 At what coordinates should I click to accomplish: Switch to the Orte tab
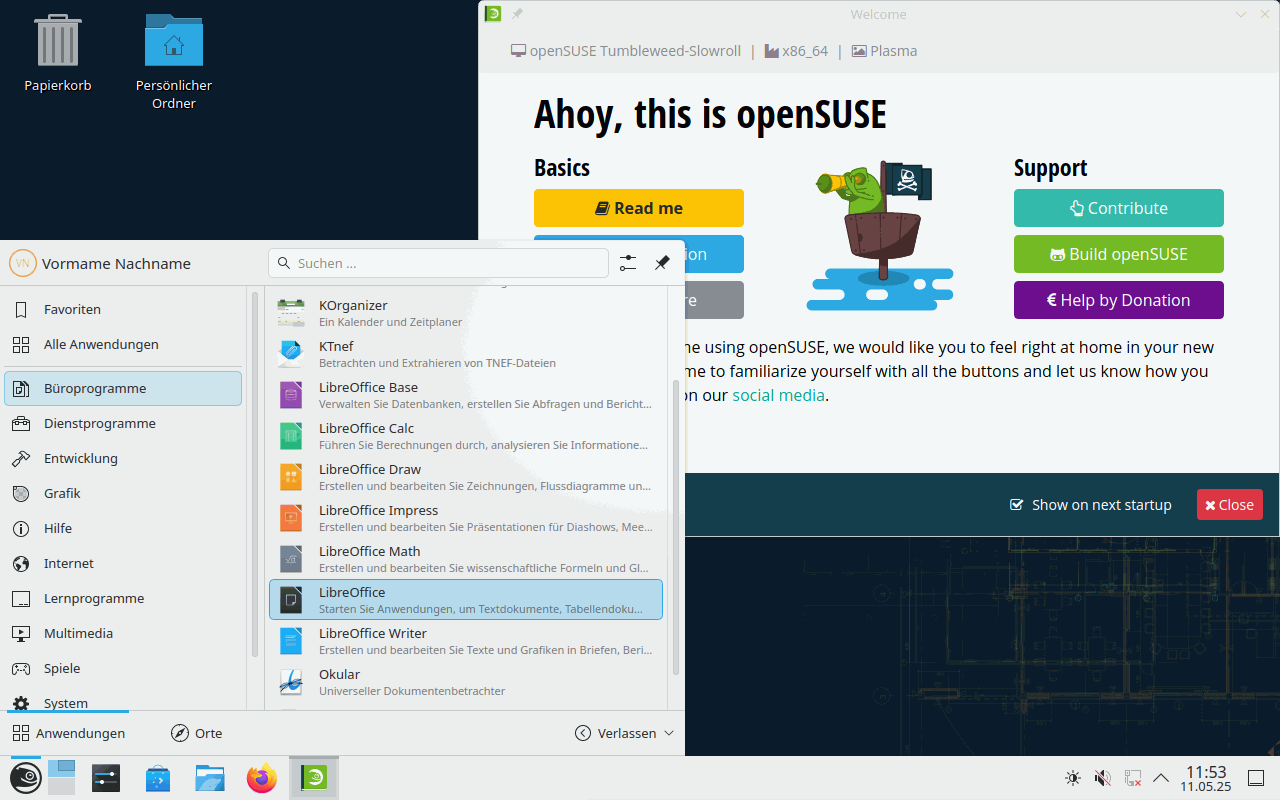tap(196, 732)
